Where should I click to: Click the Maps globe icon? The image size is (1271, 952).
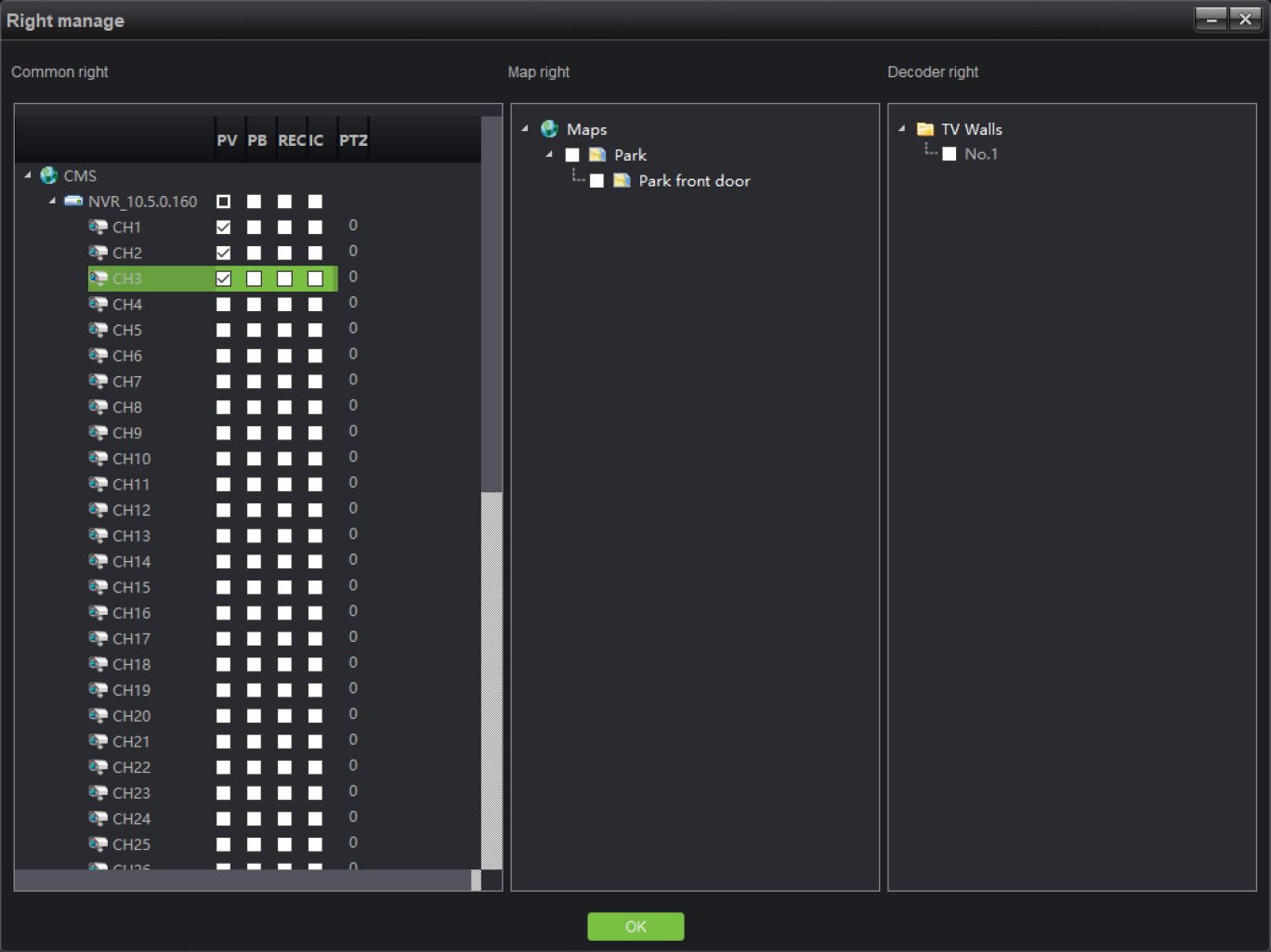tap(549, 129)
